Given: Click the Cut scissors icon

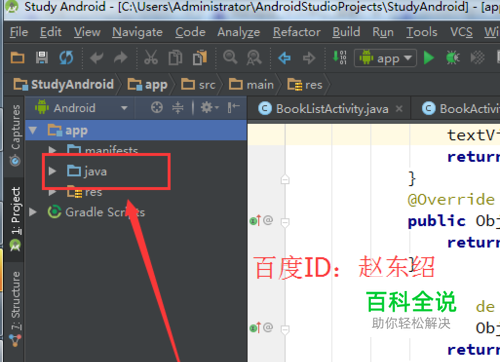Looking at the screenshot, I should [x=151, y=58].
